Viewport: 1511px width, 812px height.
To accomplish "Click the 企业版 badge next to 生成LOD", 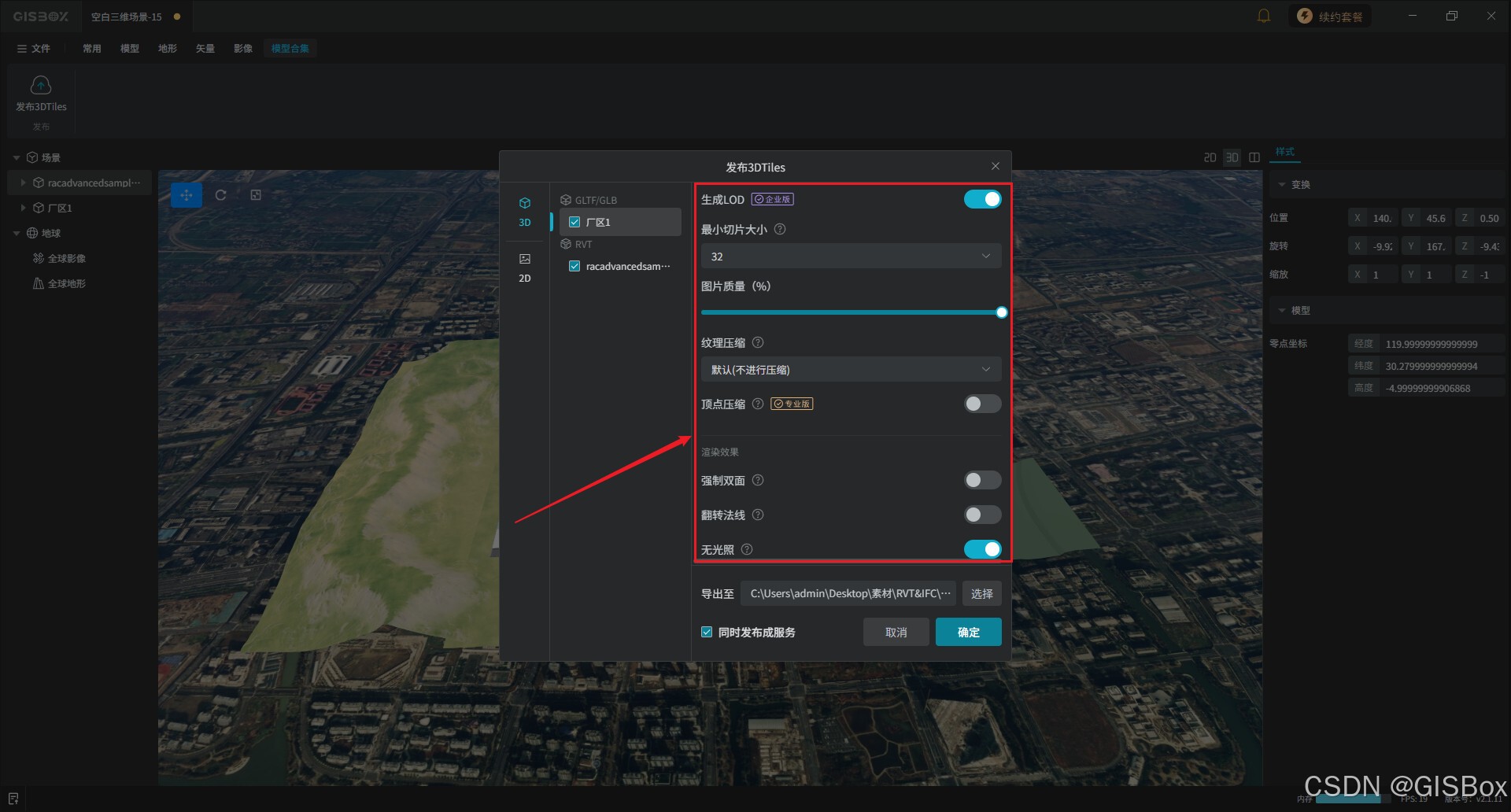I will (772, 199).
